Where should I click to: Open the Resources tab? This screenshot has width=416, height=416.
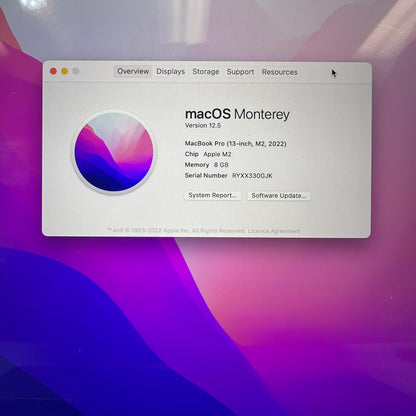click(x=279, y=72)
